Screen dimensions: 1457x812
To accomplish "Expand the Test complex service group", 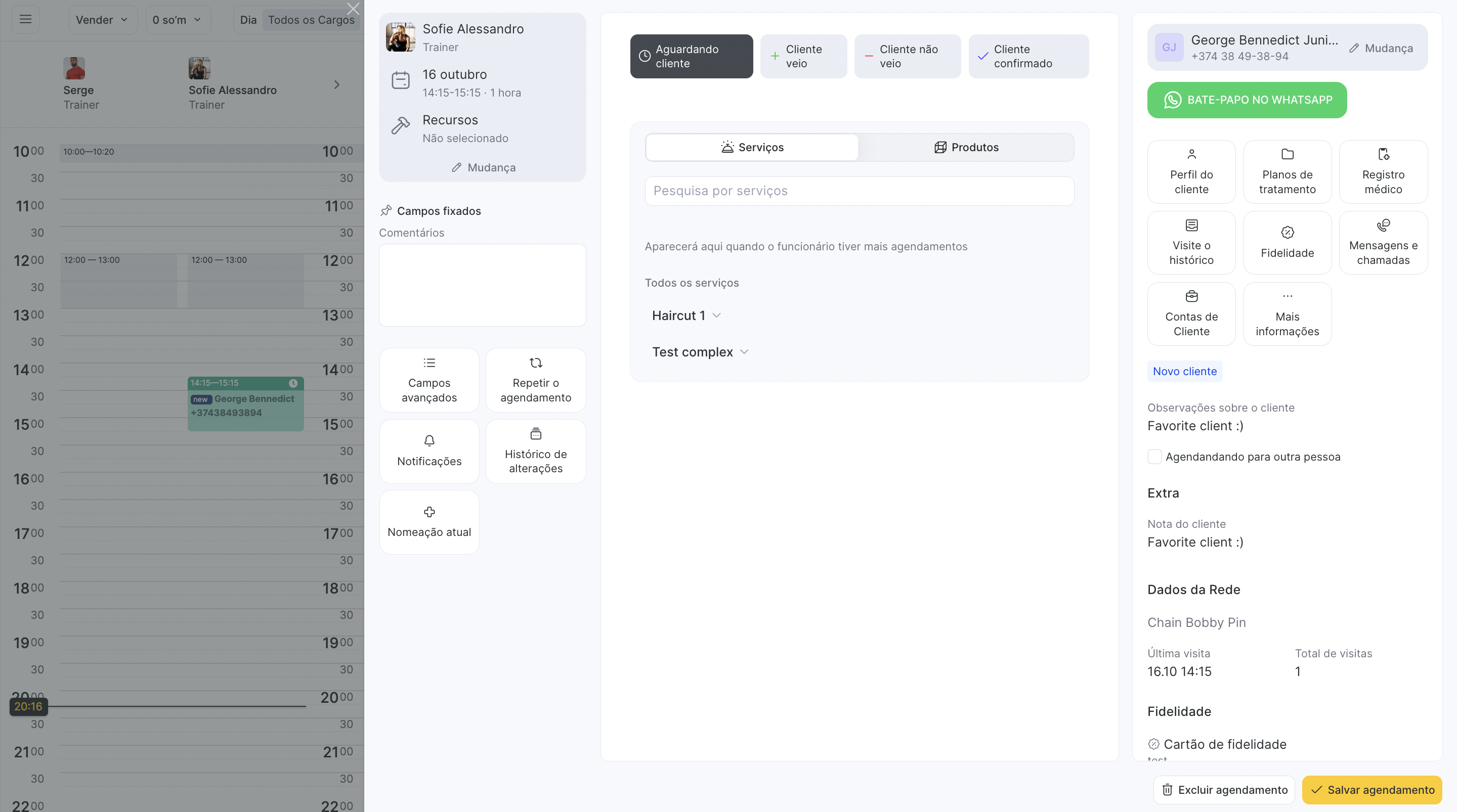I will (x=700, y=352).
